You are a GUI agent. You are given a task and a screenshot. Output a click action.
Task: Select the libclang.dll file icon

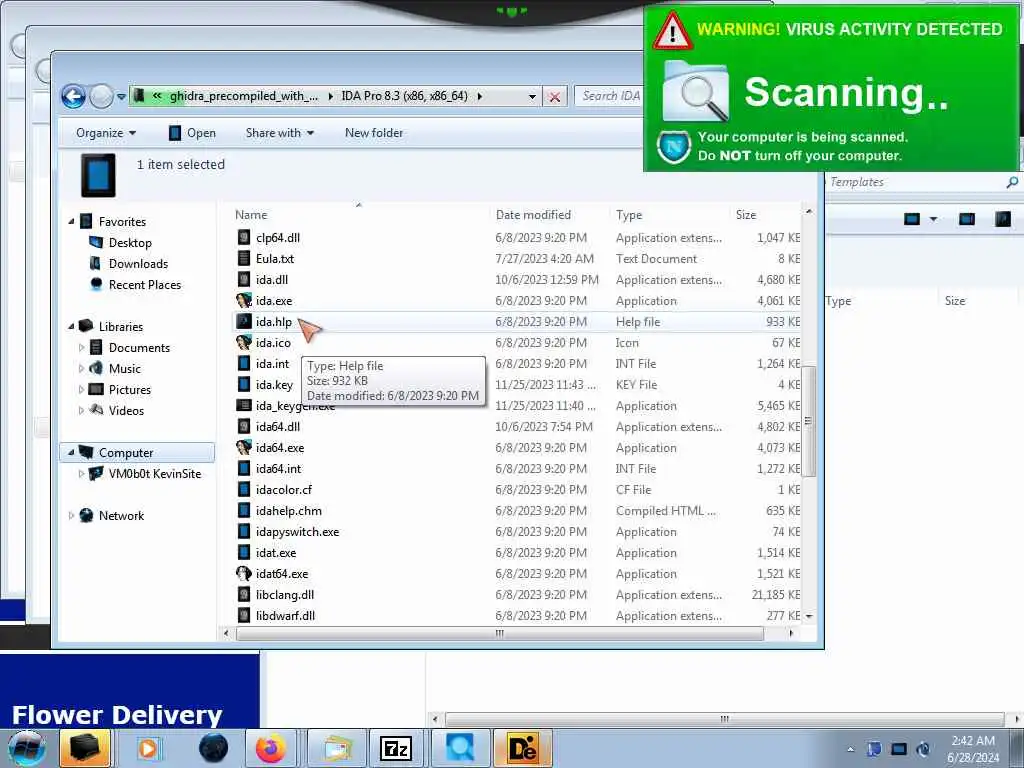point(244,594)
